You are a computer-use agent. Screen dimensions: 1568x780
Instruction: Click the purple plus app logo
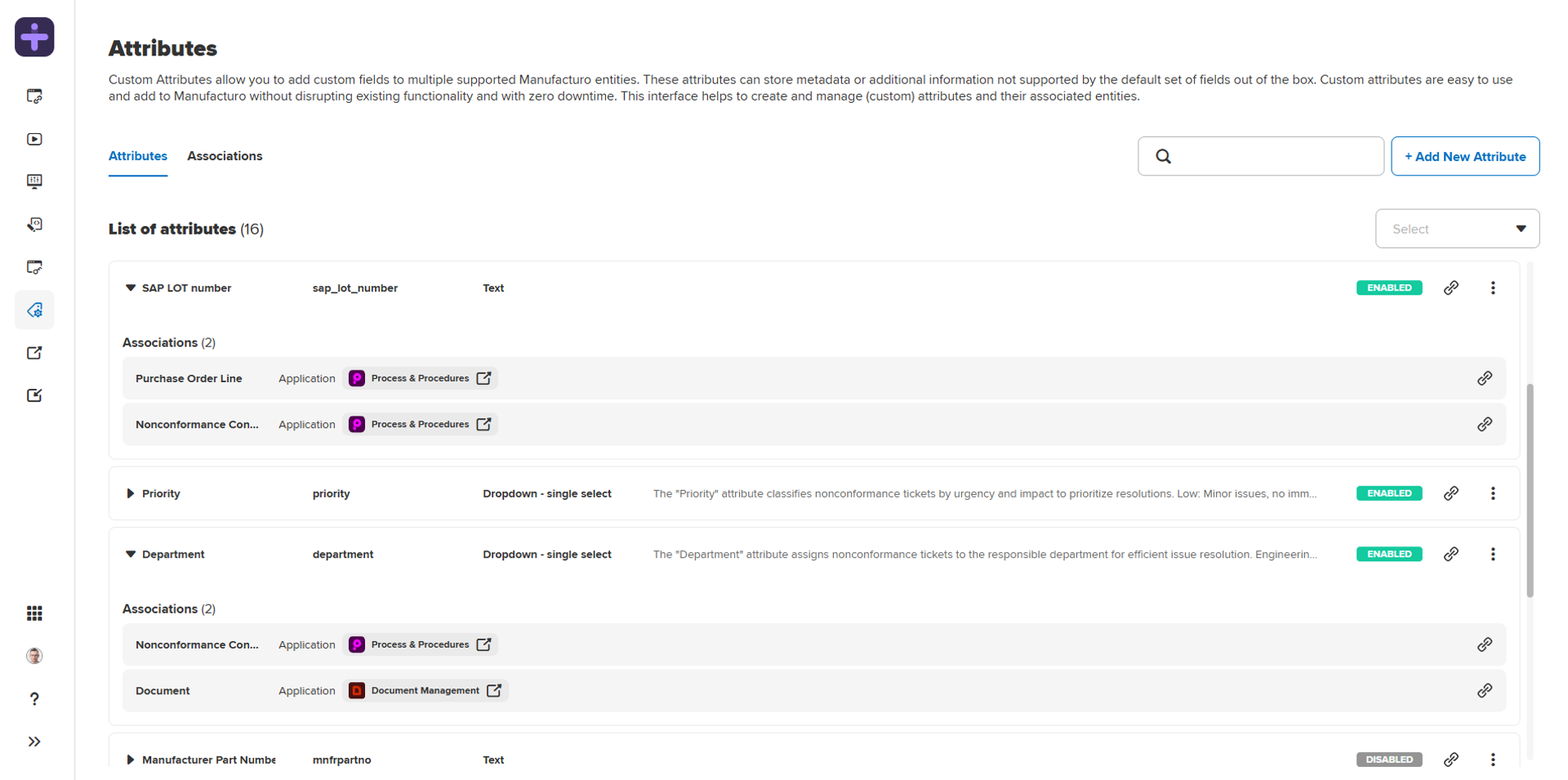pos(34,37)
